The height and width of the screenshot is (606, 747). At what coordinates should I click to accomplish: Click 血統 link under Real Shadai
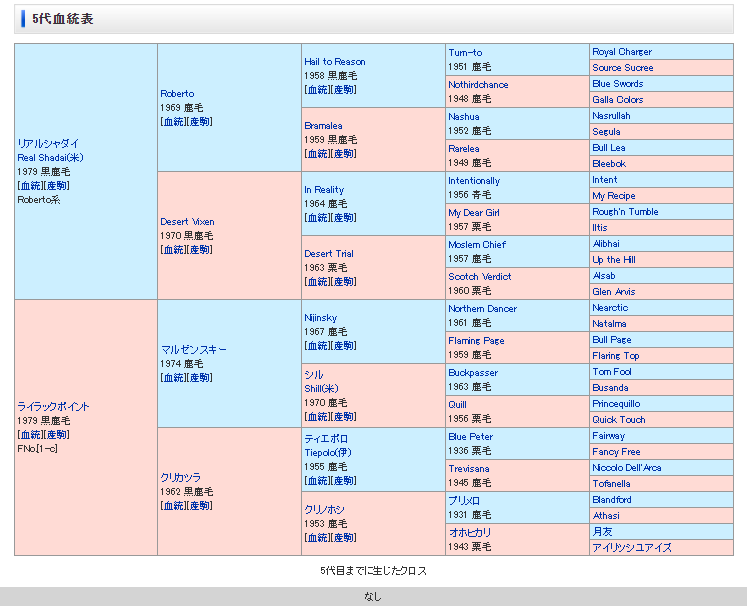(x=30, y=186)
